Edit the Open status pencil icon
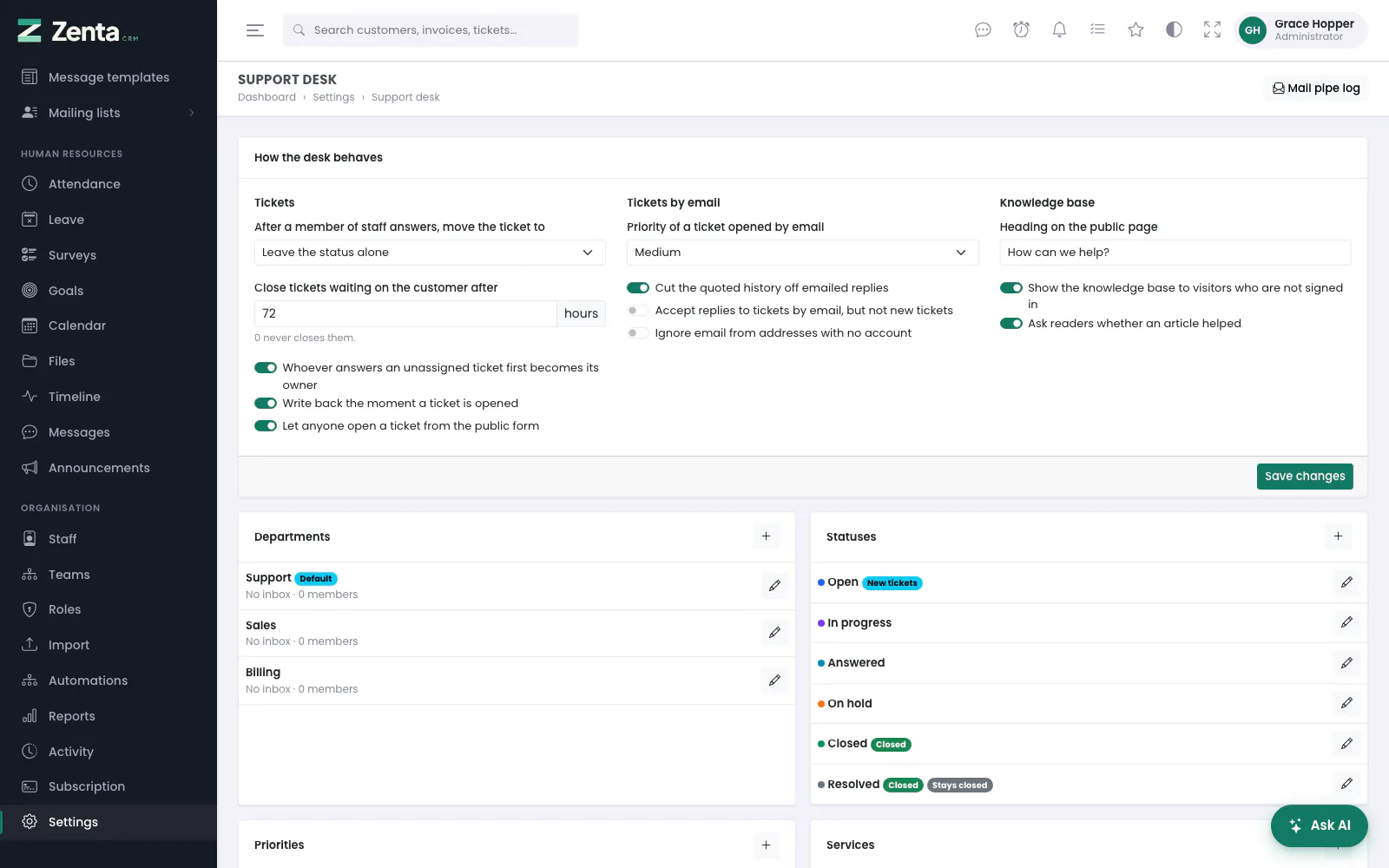This screenshot has width=1389, height=868. (1346, 582)
